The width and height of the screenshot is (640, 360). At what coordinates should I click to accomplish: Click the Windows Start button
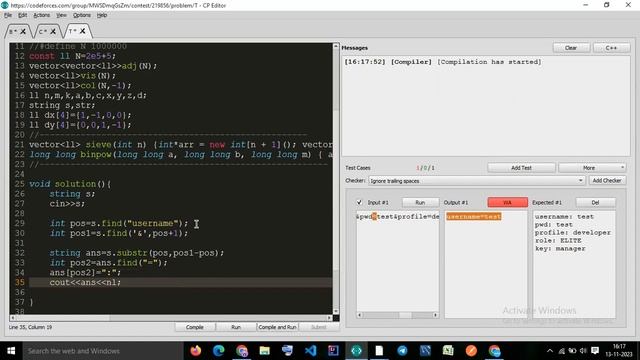point(11,351)
